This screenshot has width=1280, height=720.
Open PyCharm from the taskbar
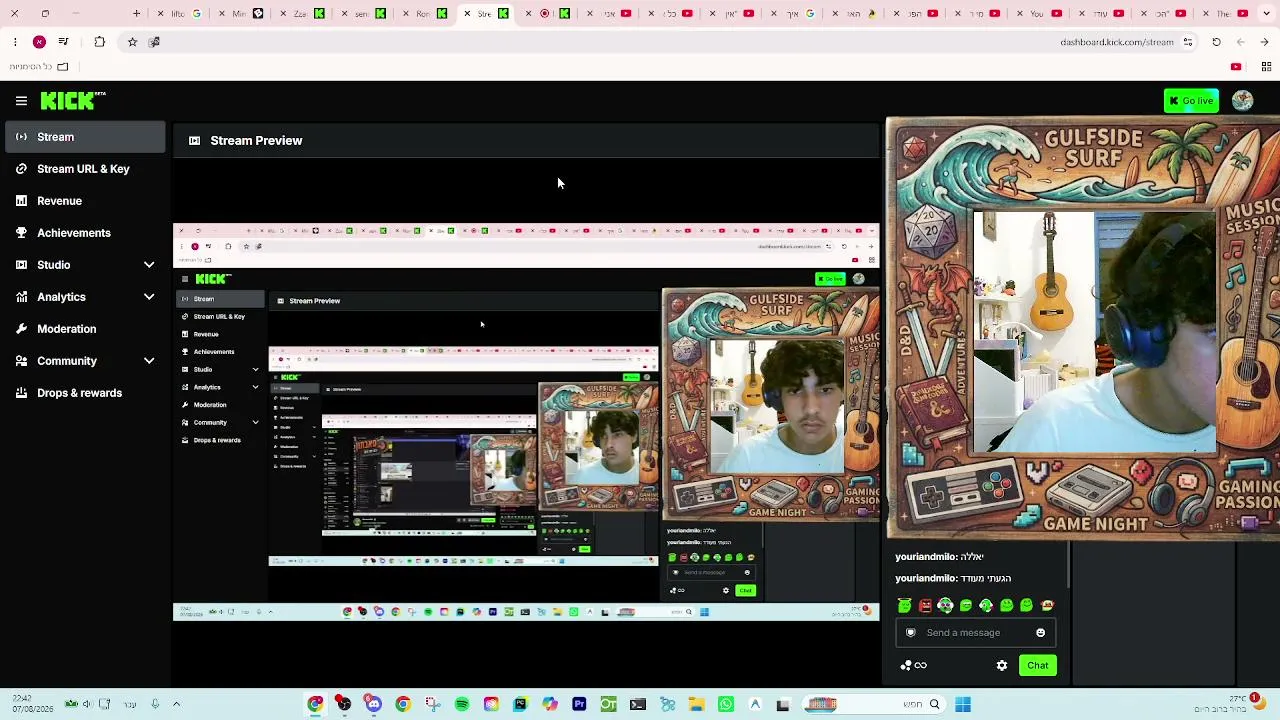pyautogui.click(x=520, y=705)
